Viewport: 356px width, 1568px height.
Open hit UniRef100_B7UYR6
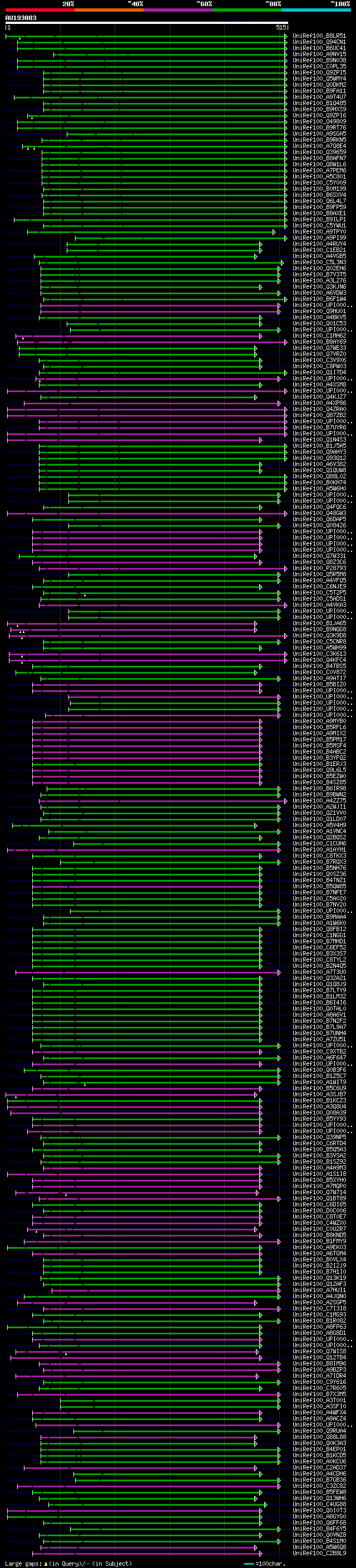point(319,427)
